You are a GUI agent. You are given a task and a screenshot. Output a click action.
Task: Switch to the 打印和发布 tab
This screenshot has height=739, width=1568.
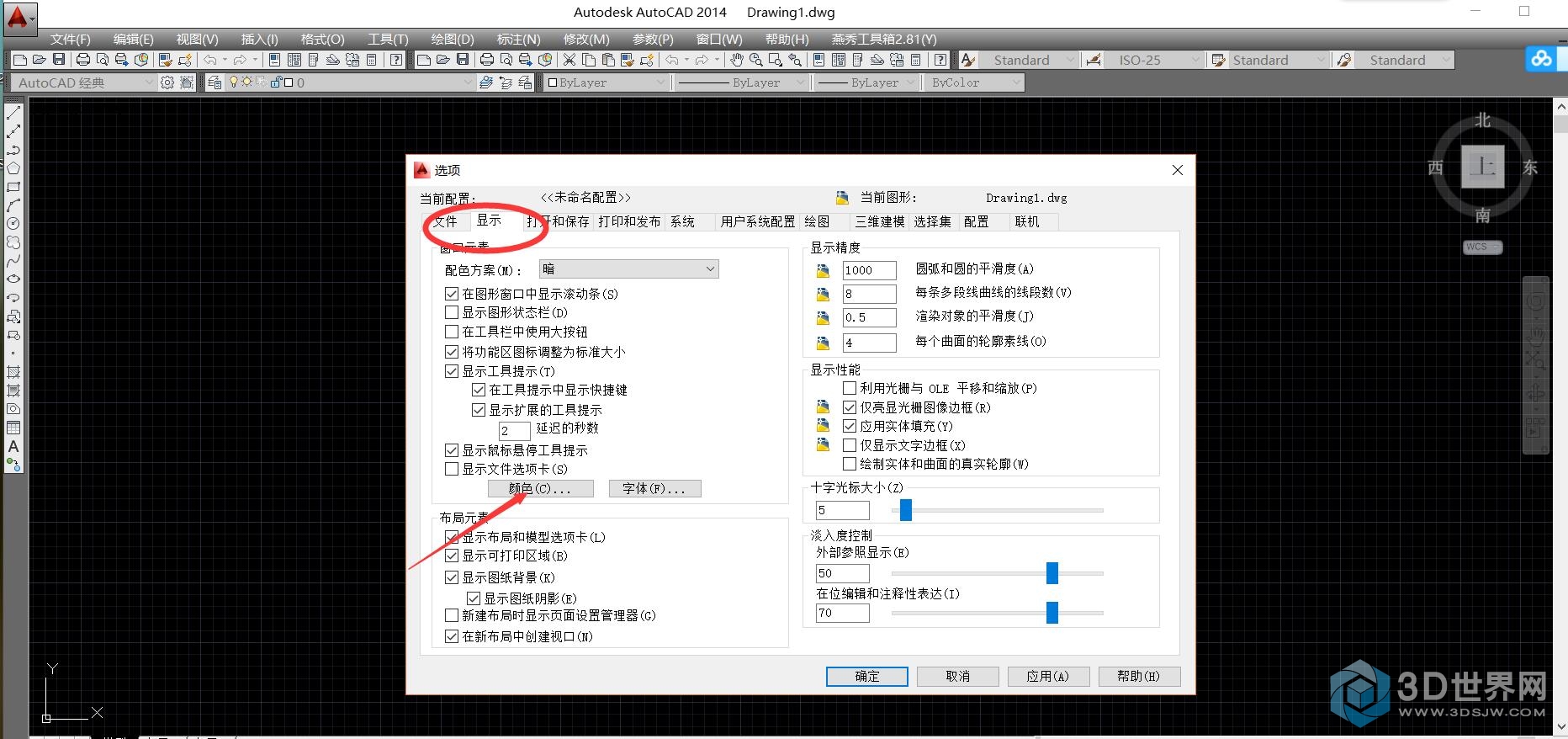point(629,221)
